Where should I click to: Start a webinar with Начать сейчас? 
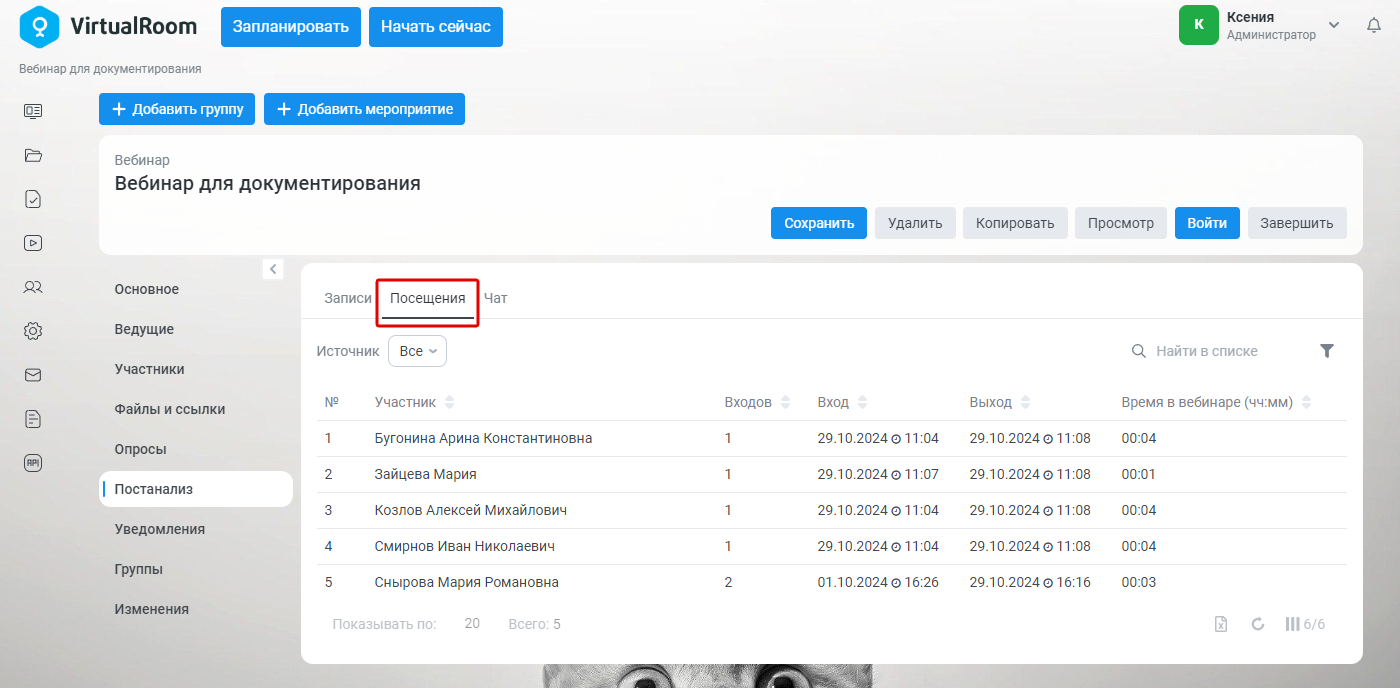point(436,26)
